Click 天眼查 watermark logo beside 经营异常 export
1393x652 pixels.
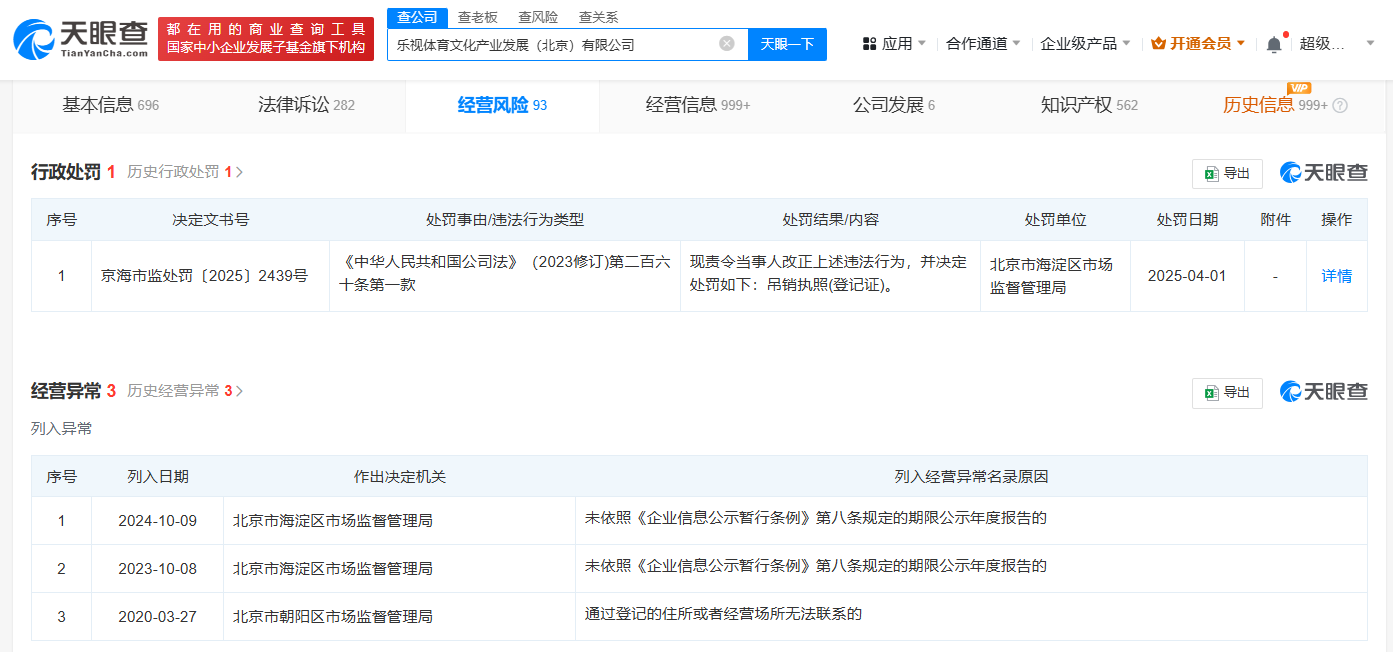1323,392
